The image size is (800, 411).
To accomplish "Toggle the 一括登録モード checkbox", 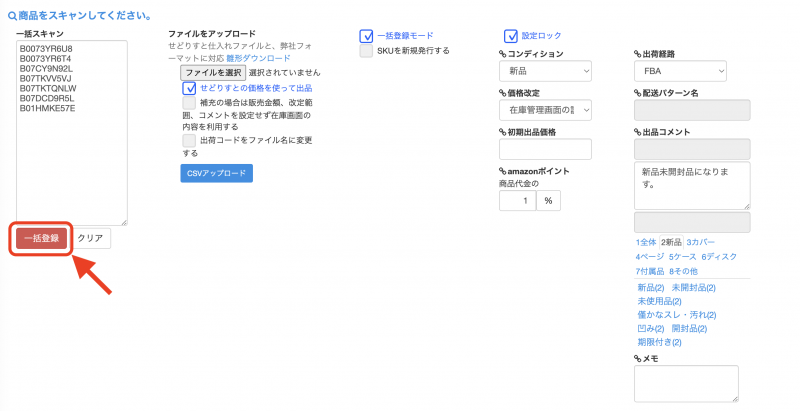I will (366, 36).
